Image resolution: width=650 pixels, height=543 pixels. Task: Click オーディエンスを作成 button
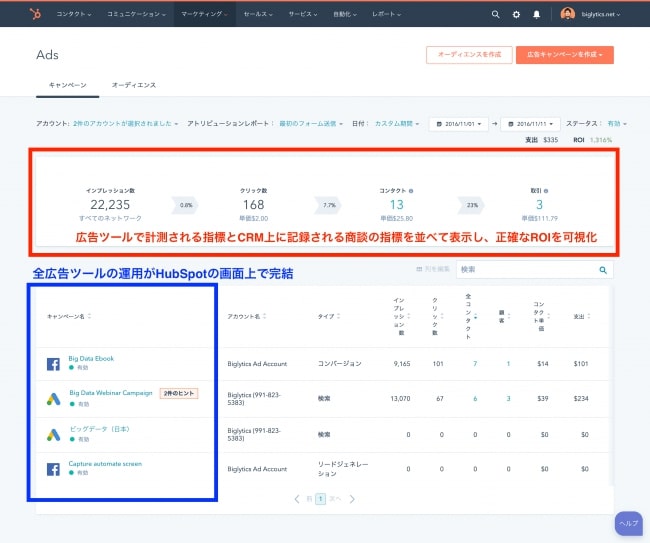click(x=469, y=55)
